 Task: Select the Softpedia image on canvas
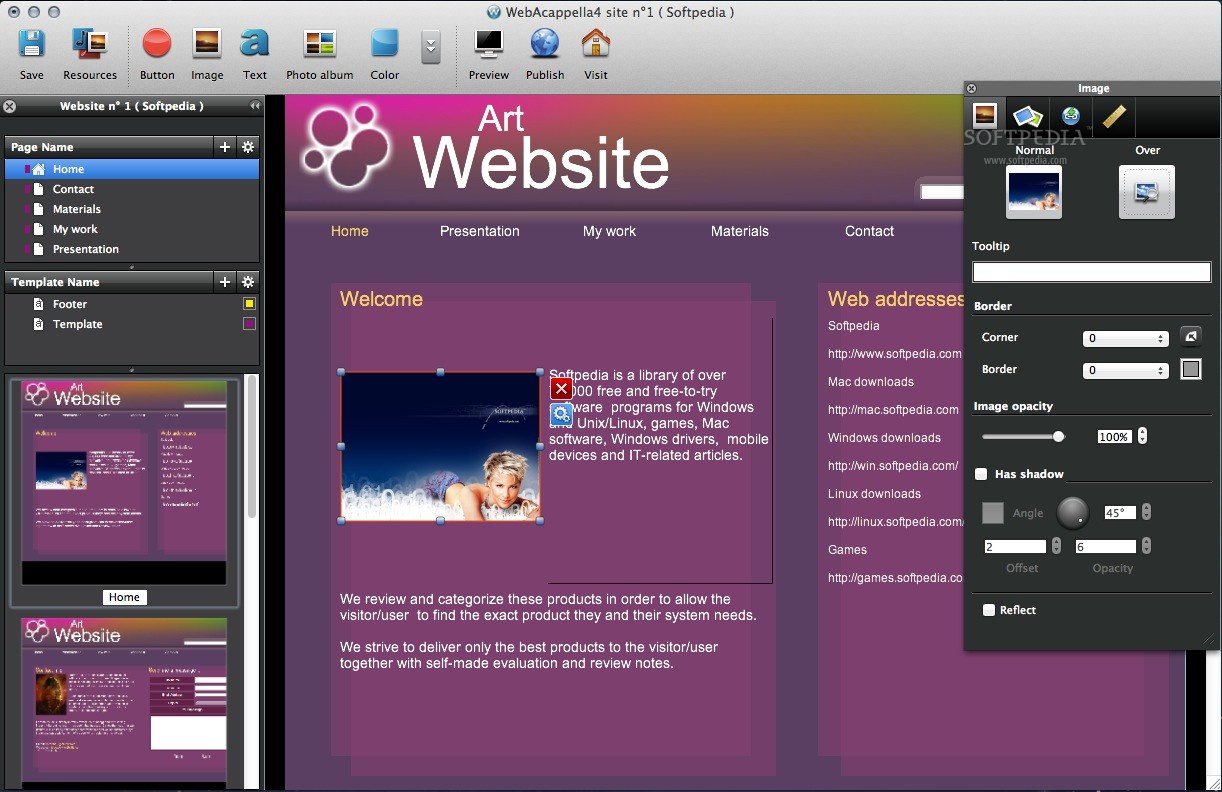click(x=441, y=447)
